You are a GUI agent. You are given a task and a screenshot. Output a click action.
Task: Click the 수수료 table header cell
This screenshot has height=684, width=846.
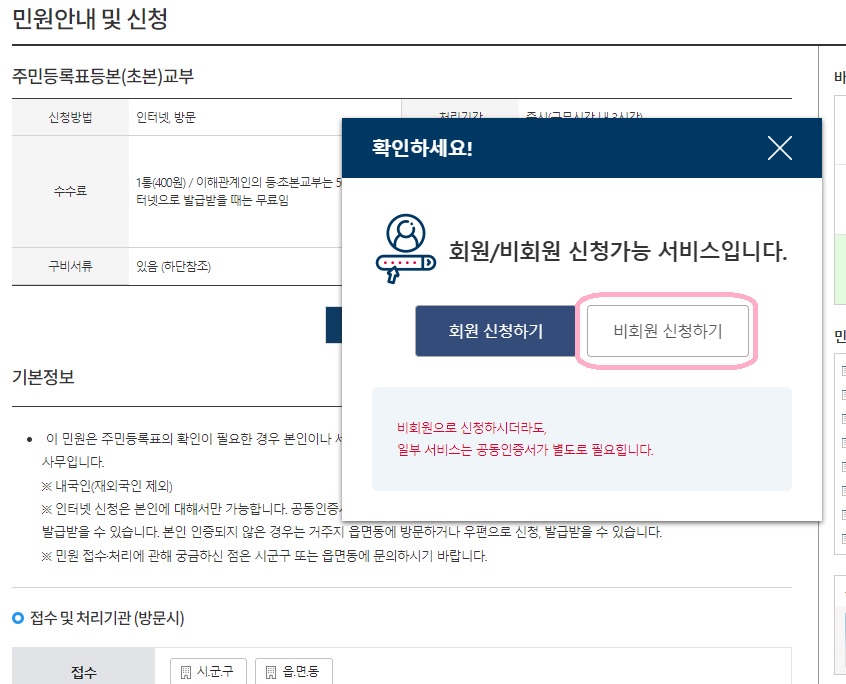click(x=70, y=191)
